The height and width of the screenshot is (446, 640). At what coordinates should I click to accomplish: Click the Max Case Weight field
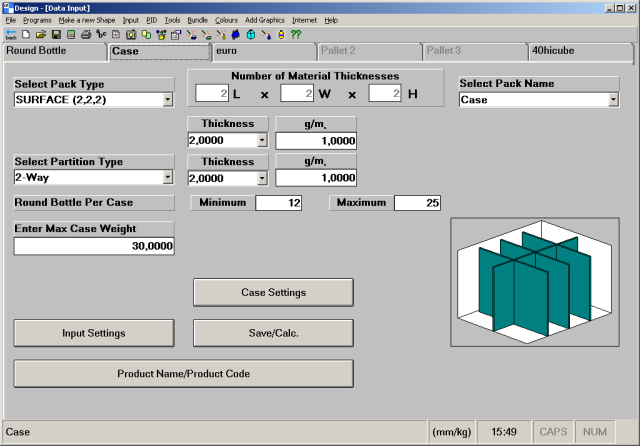pos(94,246)
